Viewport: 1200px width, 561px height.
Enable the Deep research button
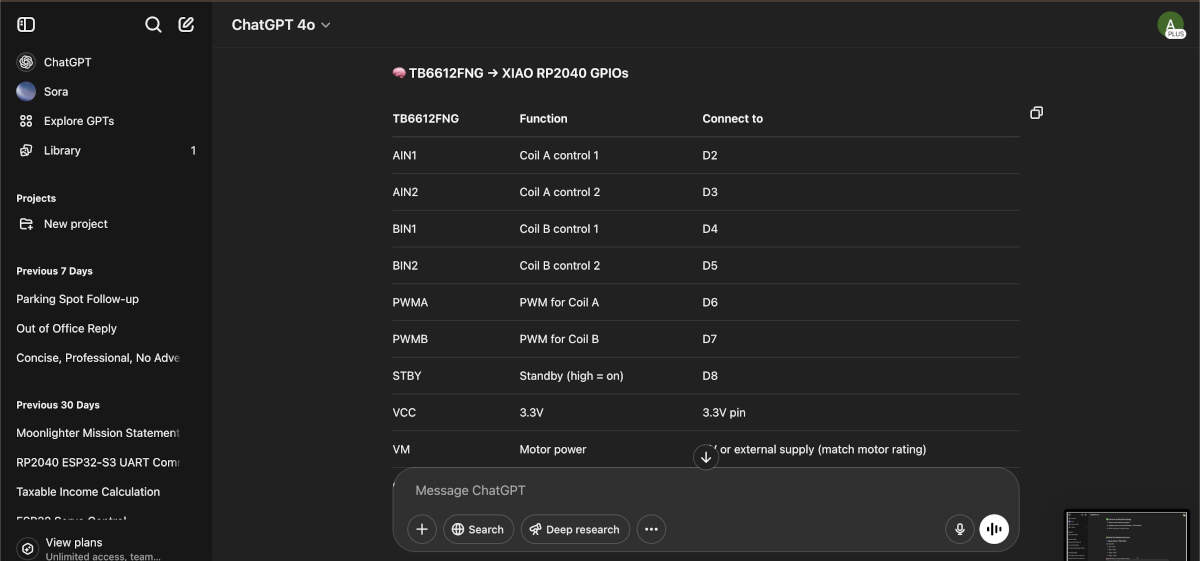[x=575, y=529]
